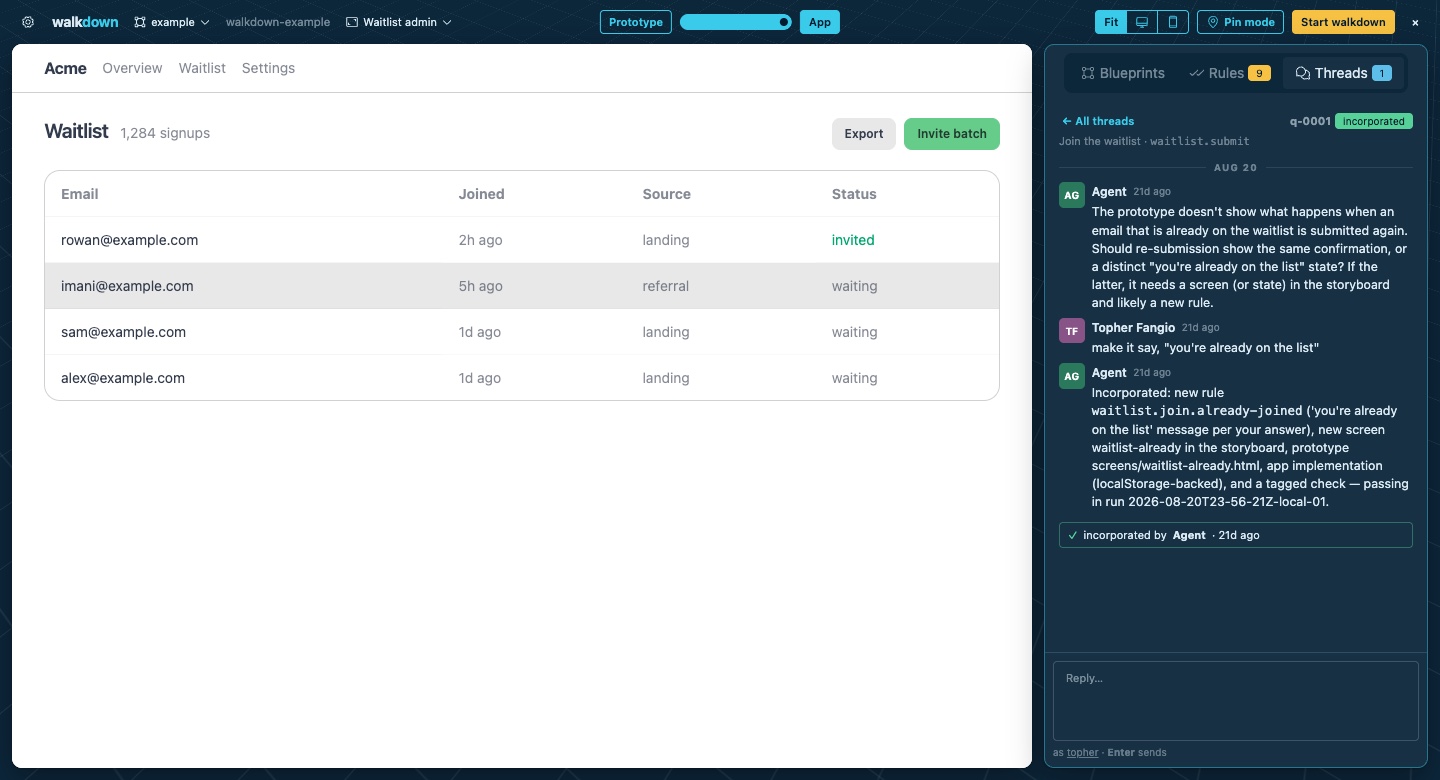This screenshot has width=1440, height=780.
Task: Click the Prototype-to-App slider switch
Action: (x=736, y=22)
